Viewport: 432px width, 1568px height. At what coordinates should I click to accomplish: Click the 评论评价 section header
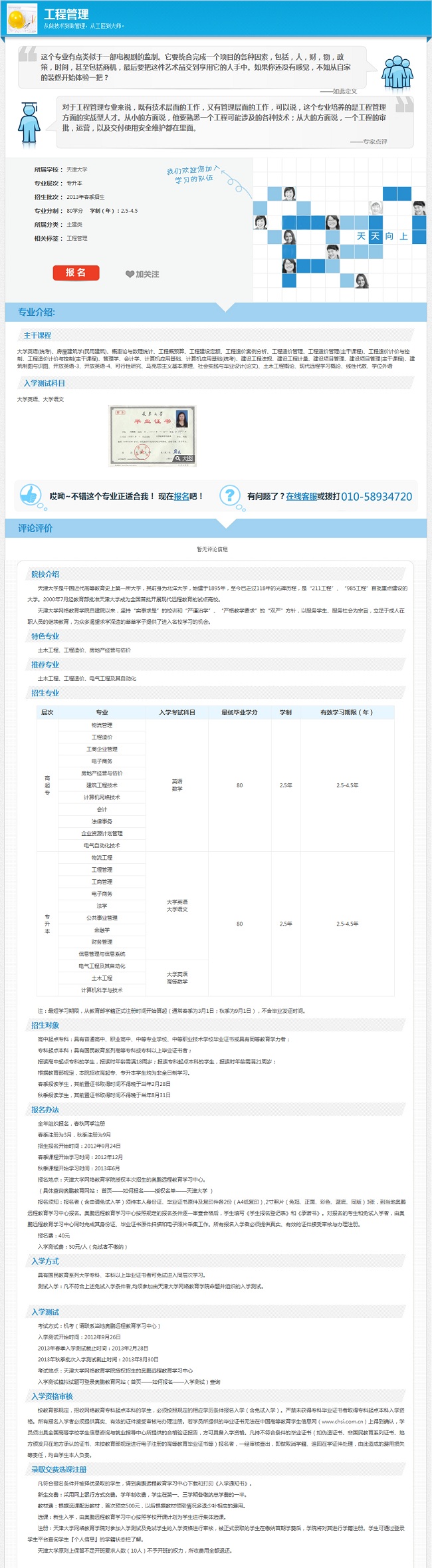[35, 528]
